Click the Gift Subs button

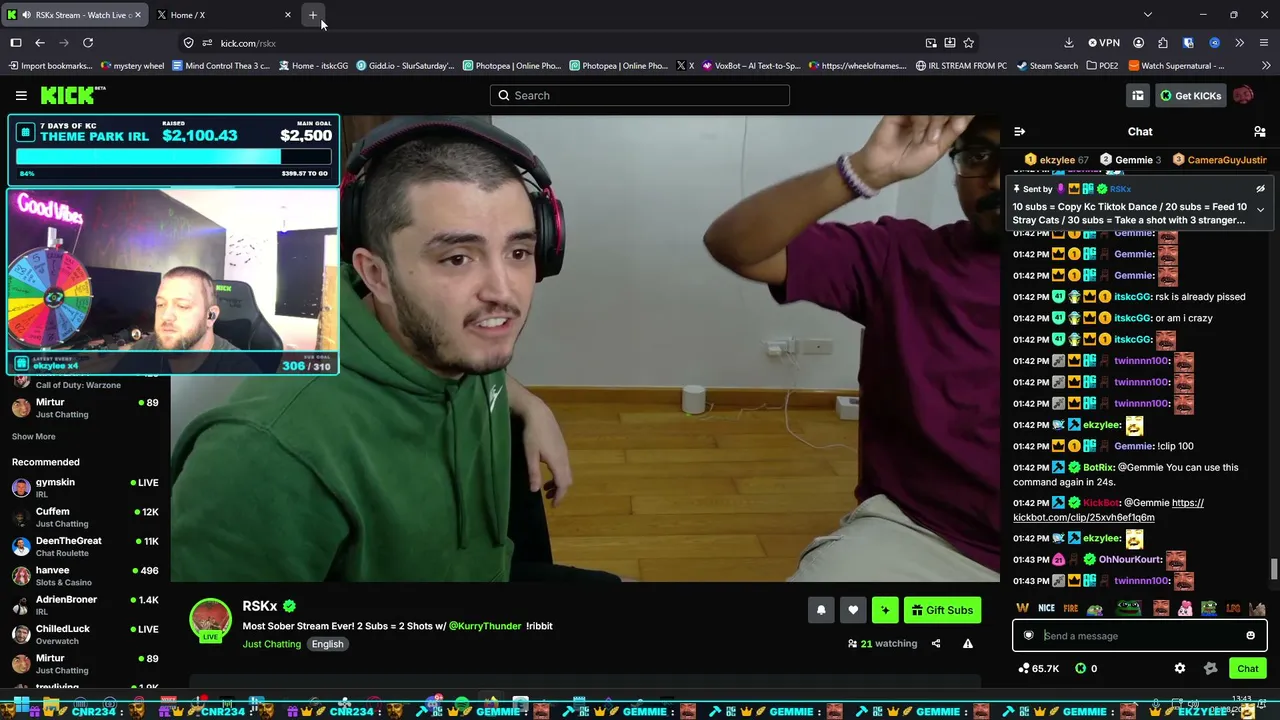tap(941, 610)
